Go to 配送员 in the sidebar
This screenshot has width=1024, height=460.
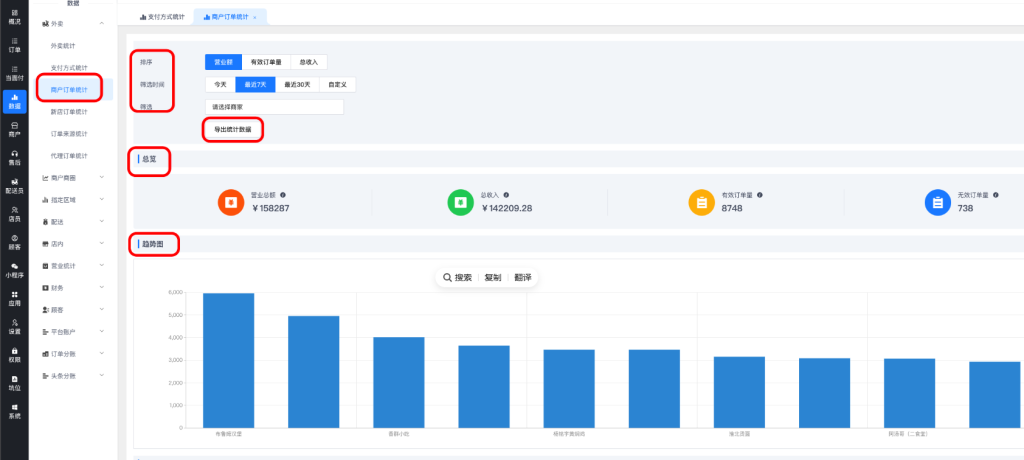pos(14,184)
